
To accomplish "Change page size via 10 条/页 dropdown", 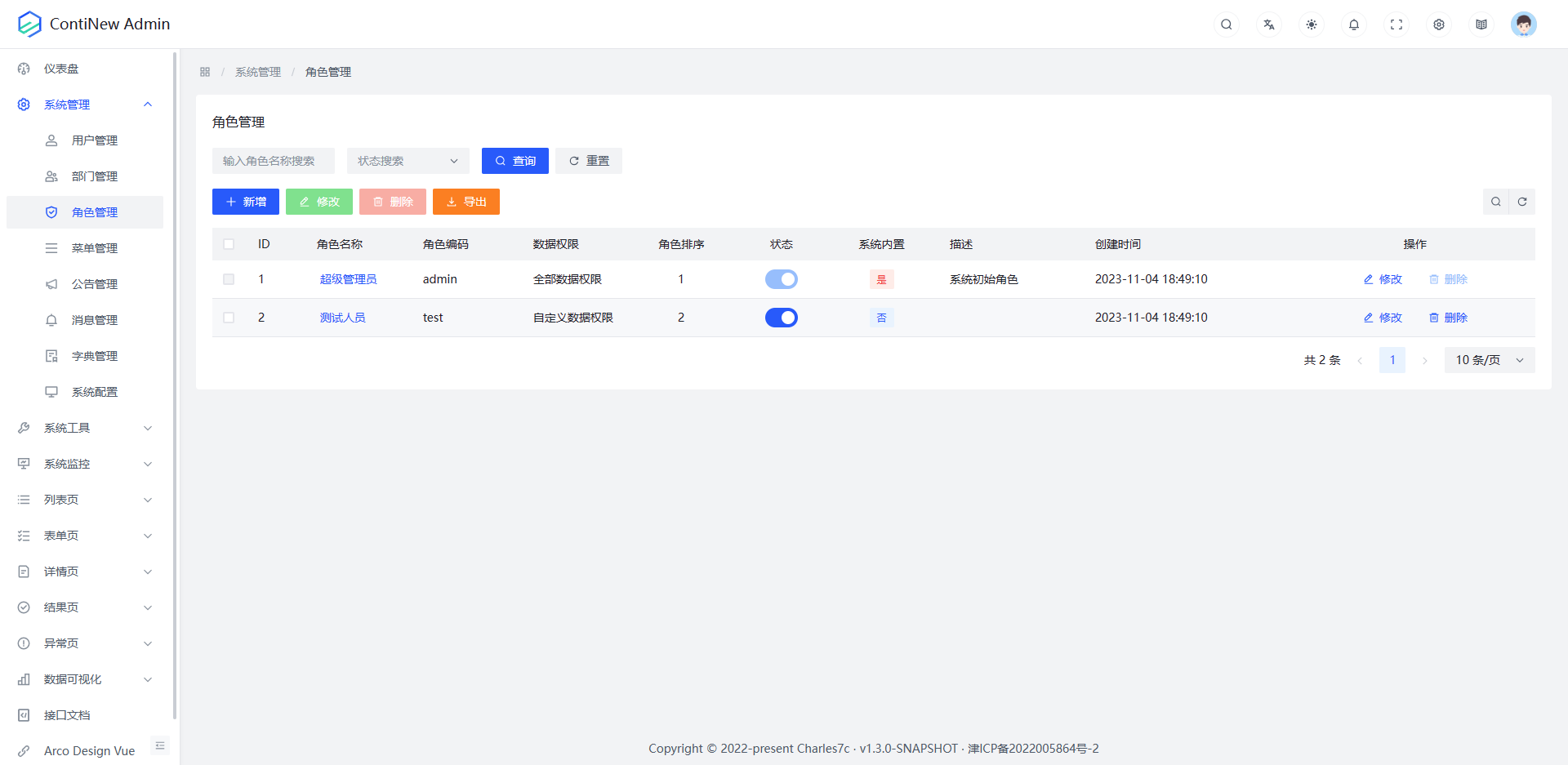I will tap(1489, 359).
